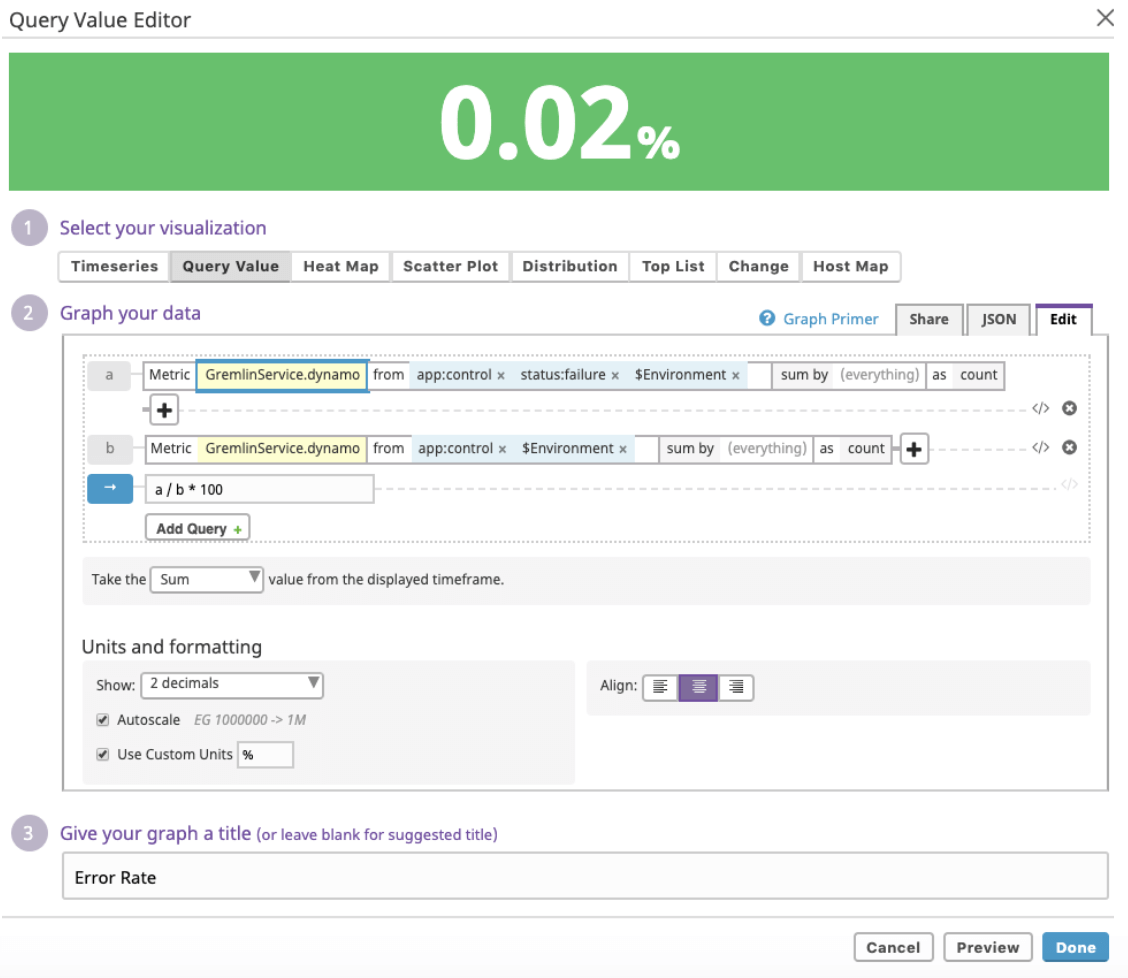The image size is (1128, 978).
Task: Click the blue formula arrow icon
Action: point(110,489)
